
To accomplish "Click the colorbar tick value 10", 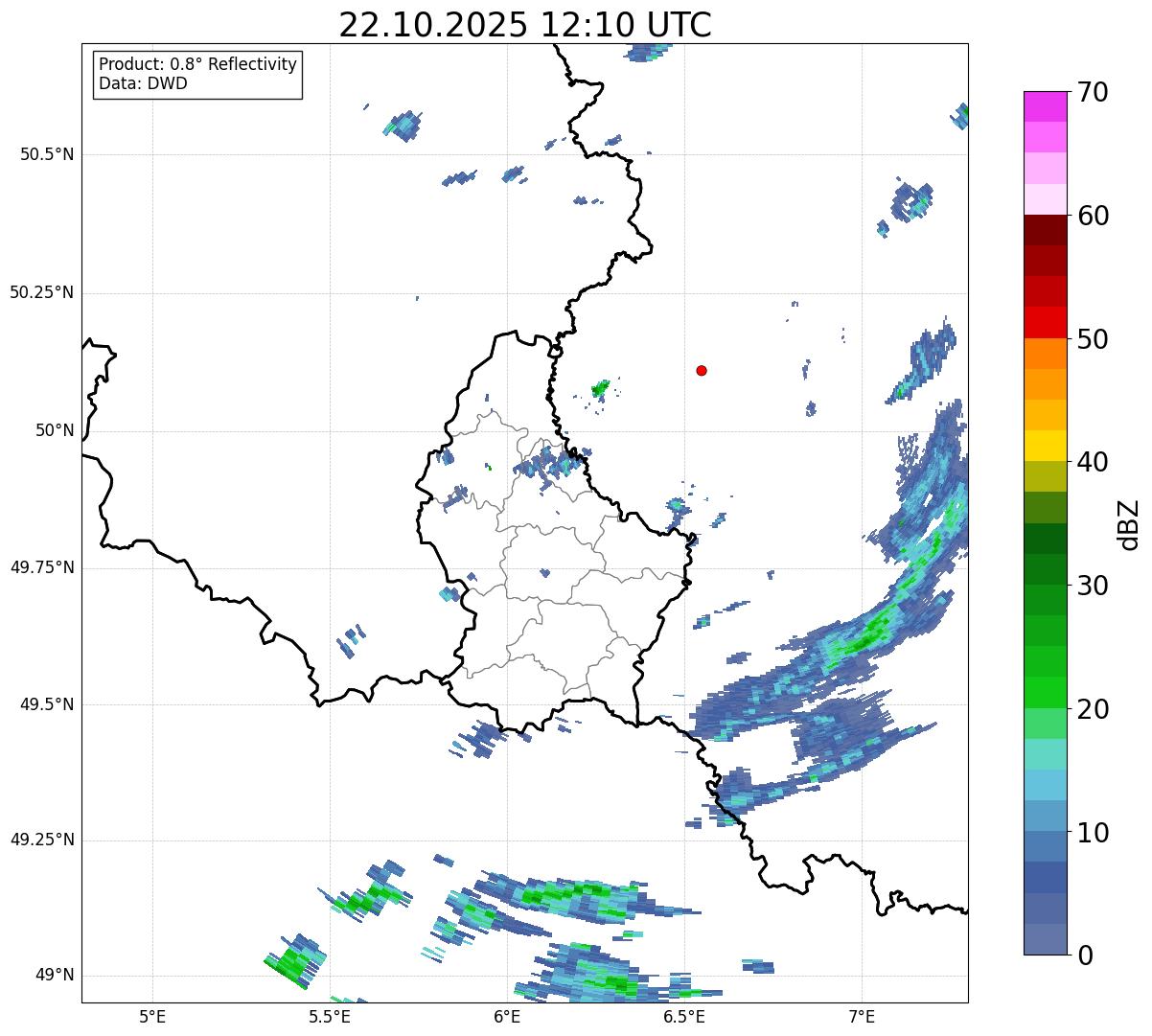I will coord(1094,832).
